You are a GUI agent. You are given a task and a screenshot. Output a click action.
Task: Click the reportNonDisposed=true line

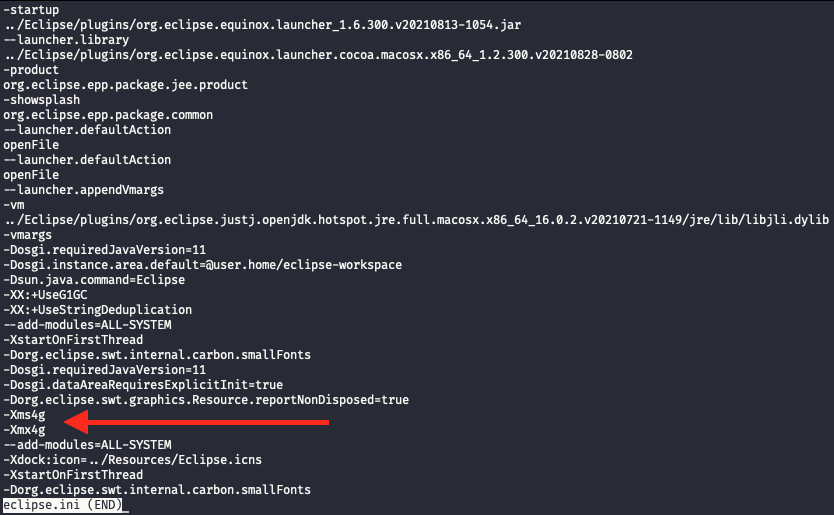(x=206, y=400)
